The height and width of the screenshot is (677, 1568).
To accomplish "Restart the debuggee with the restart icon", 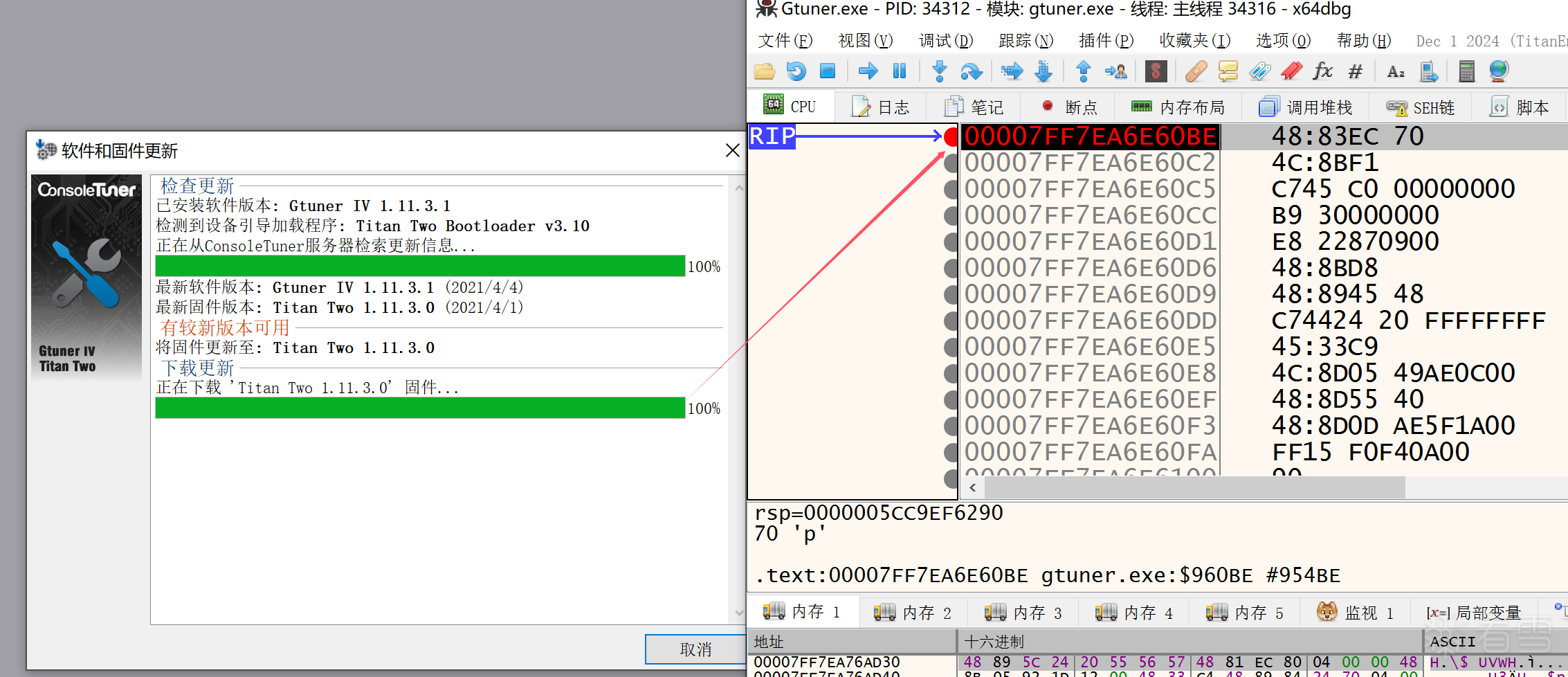I will [796, 71].
